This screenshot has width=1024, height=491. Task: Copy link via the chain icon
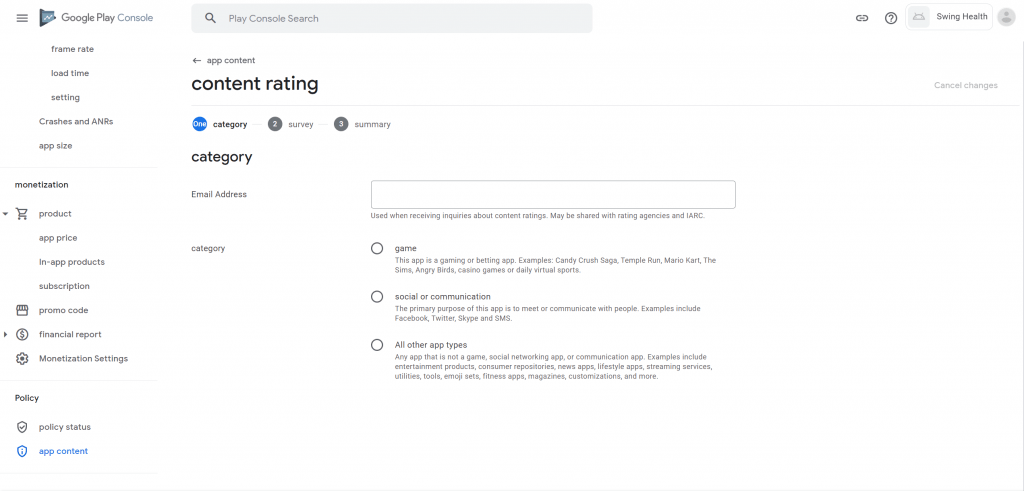[x=862, y=18]
